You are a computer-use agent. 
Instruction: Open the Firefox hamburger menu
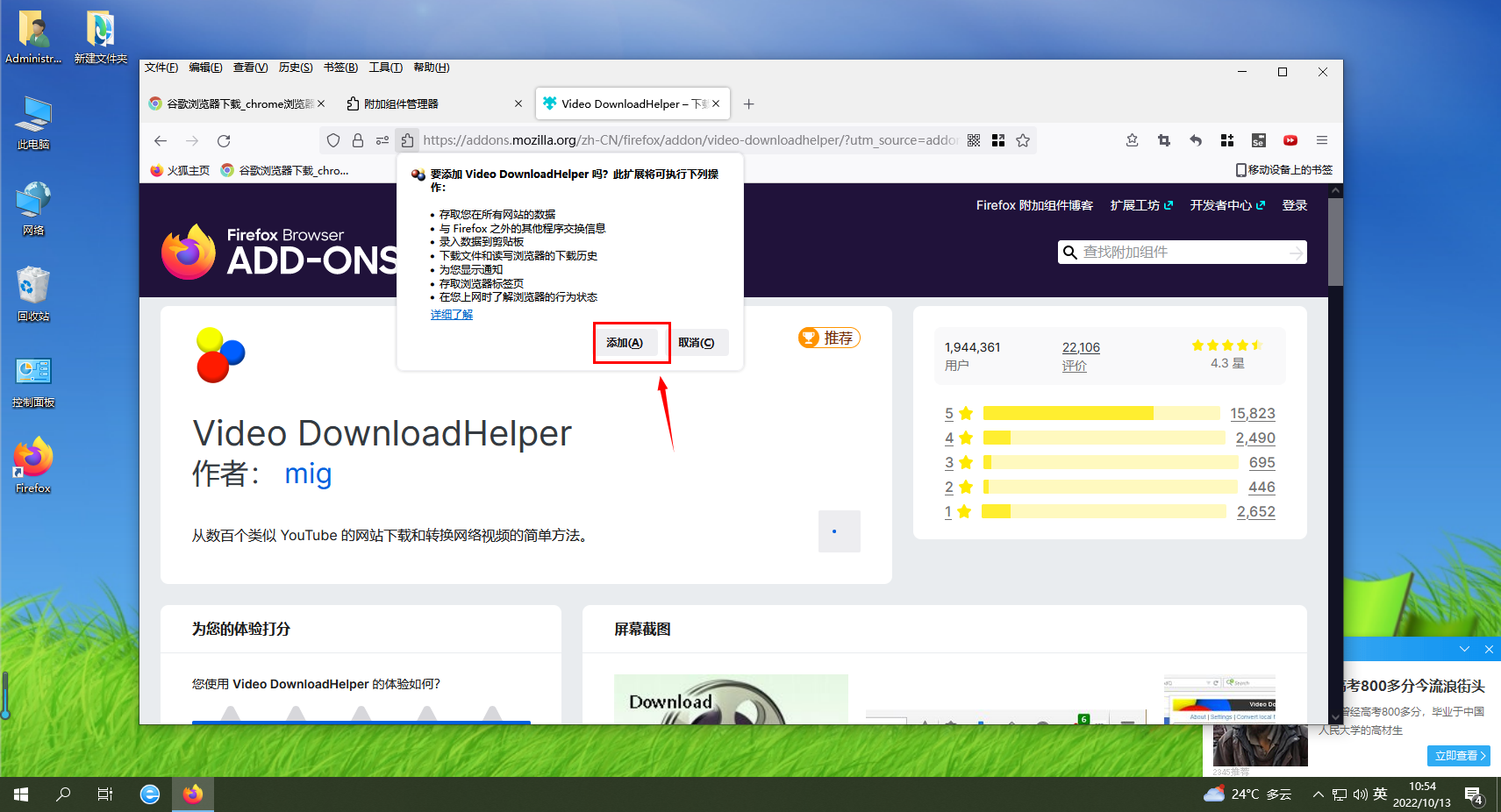(1322, 140)
